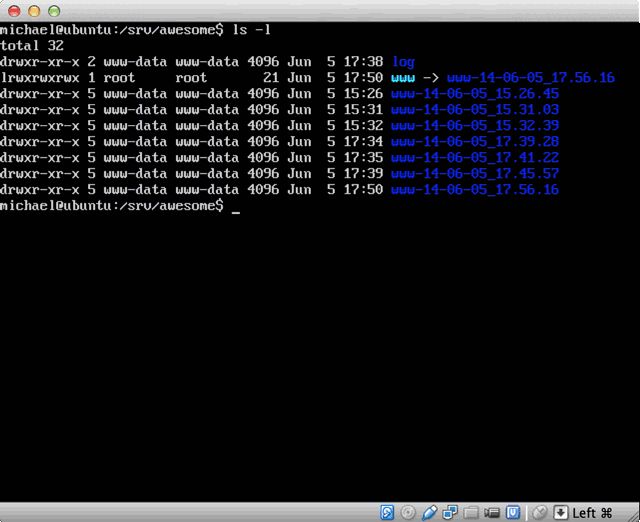Click the 'Left ⌘' host key label
This screenshot has height=522, width=640.
tap(592, 513)
